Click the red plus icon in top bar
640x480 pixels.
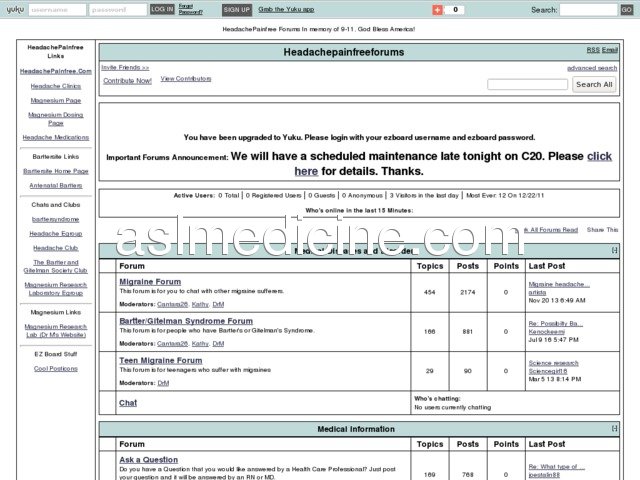(x=437, y=10)
